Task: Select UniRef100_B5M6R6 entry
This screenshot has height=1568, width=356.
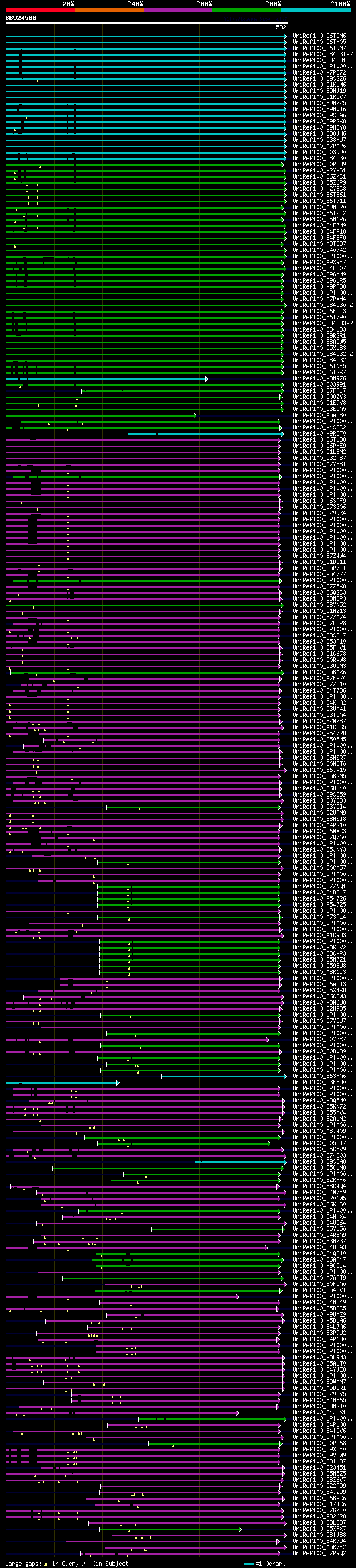Action: [x=319, y=219]
